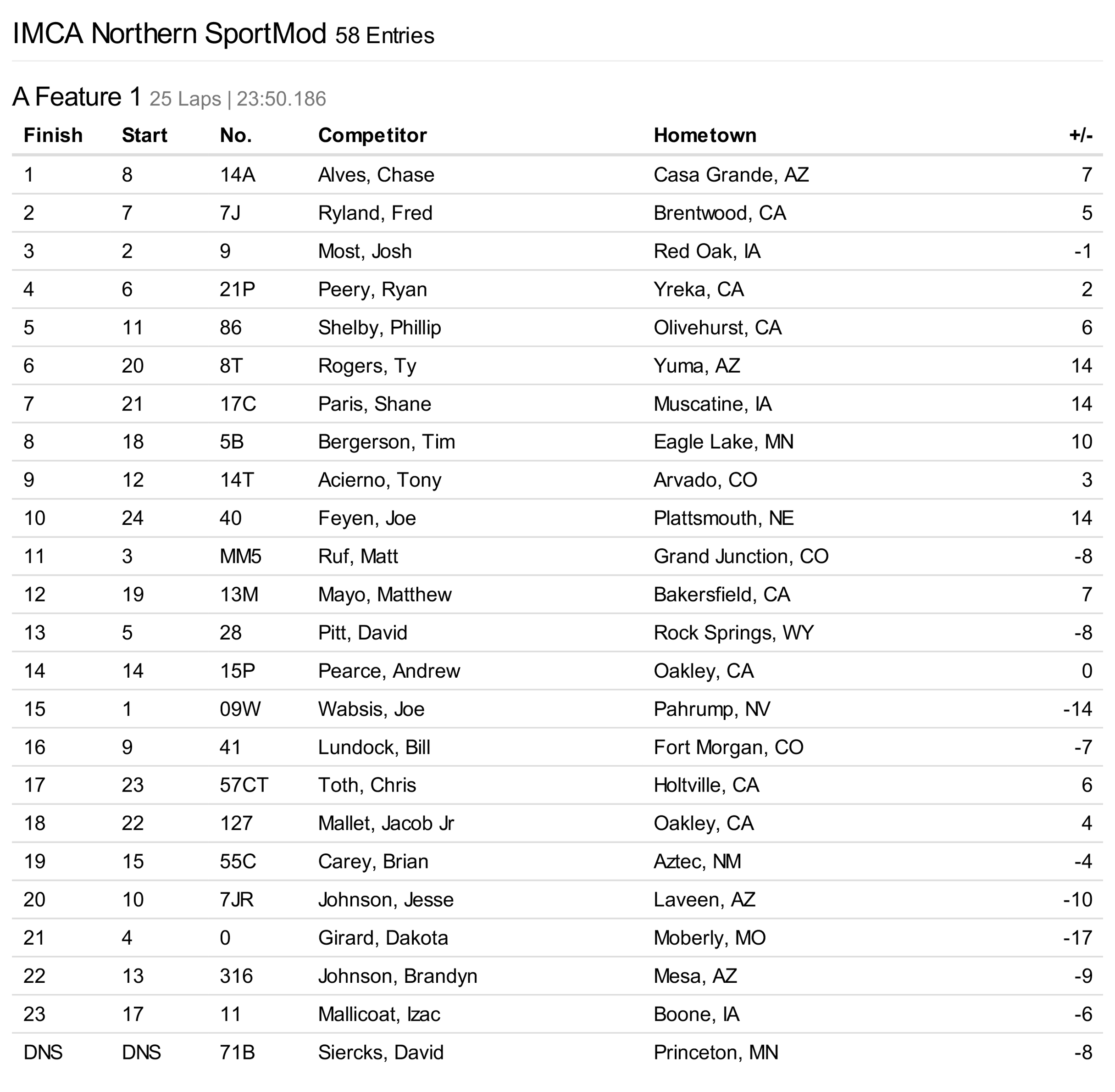1115x1092 pixels.
Task: Select car number 09W
Action: 239,709
